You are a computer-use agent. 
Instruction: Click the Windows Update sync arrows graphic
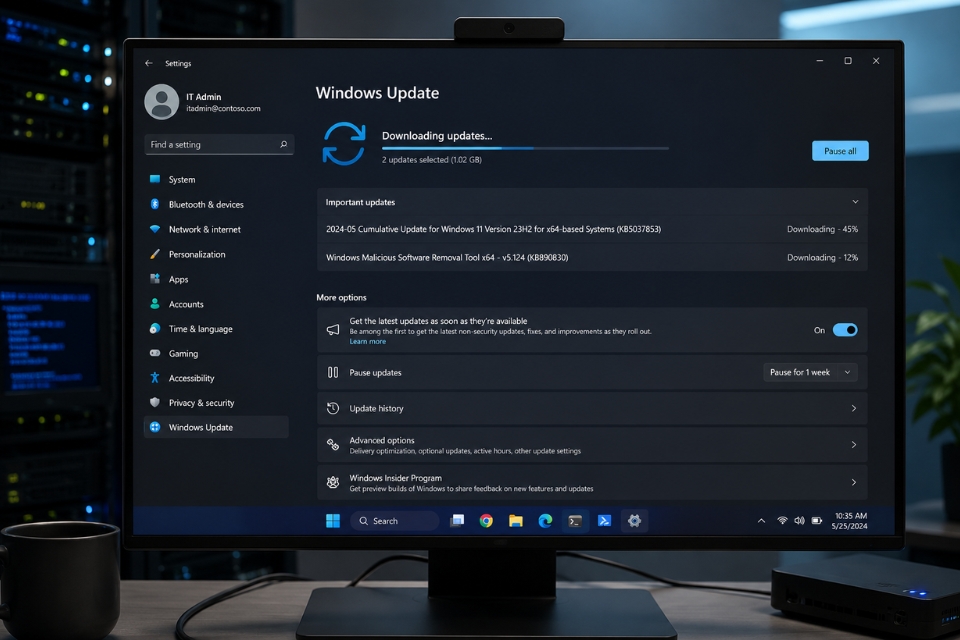click(x=344, y=144)
